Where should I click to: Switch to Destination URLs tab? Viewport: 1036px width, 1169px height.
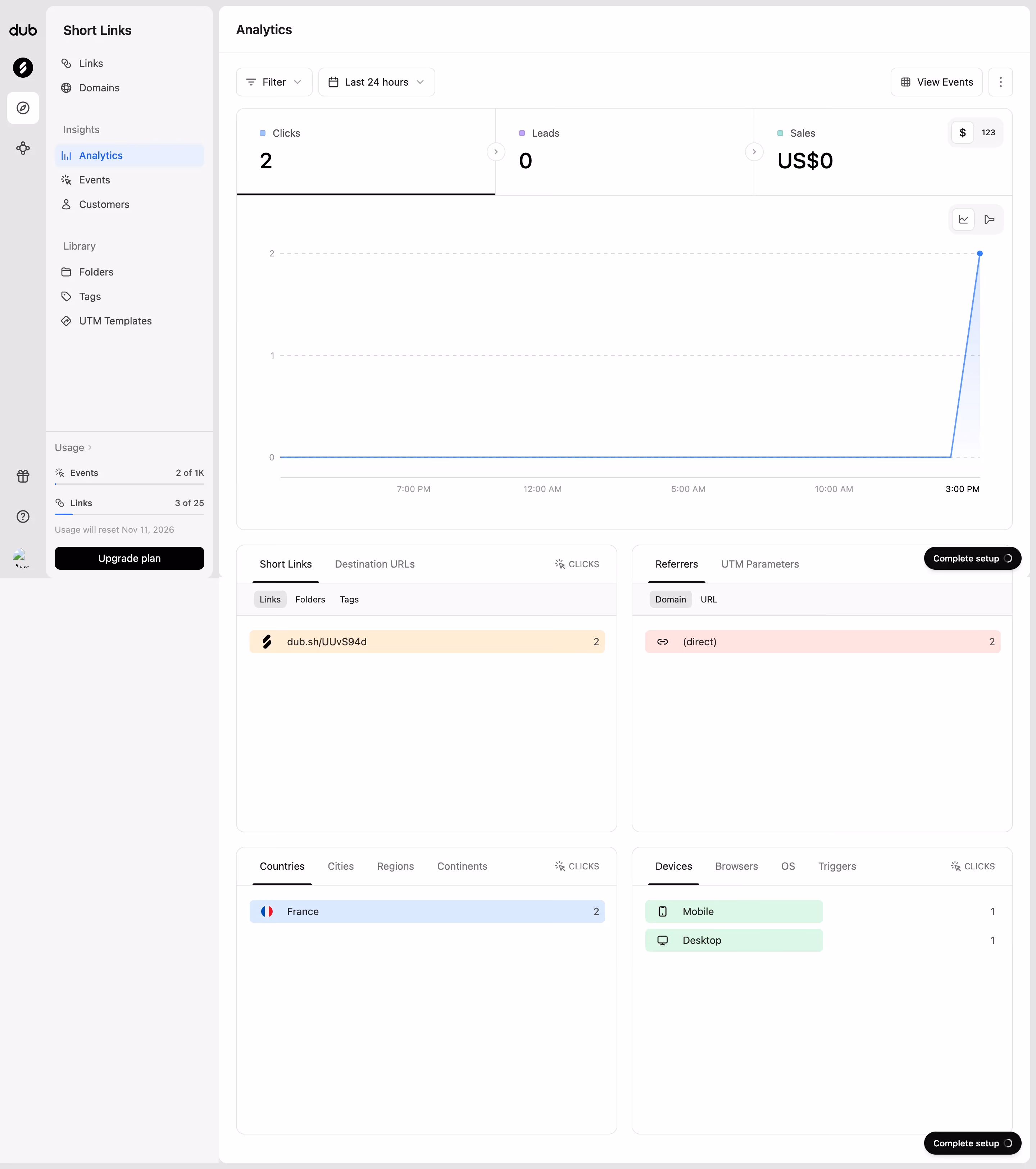point(375,564)
